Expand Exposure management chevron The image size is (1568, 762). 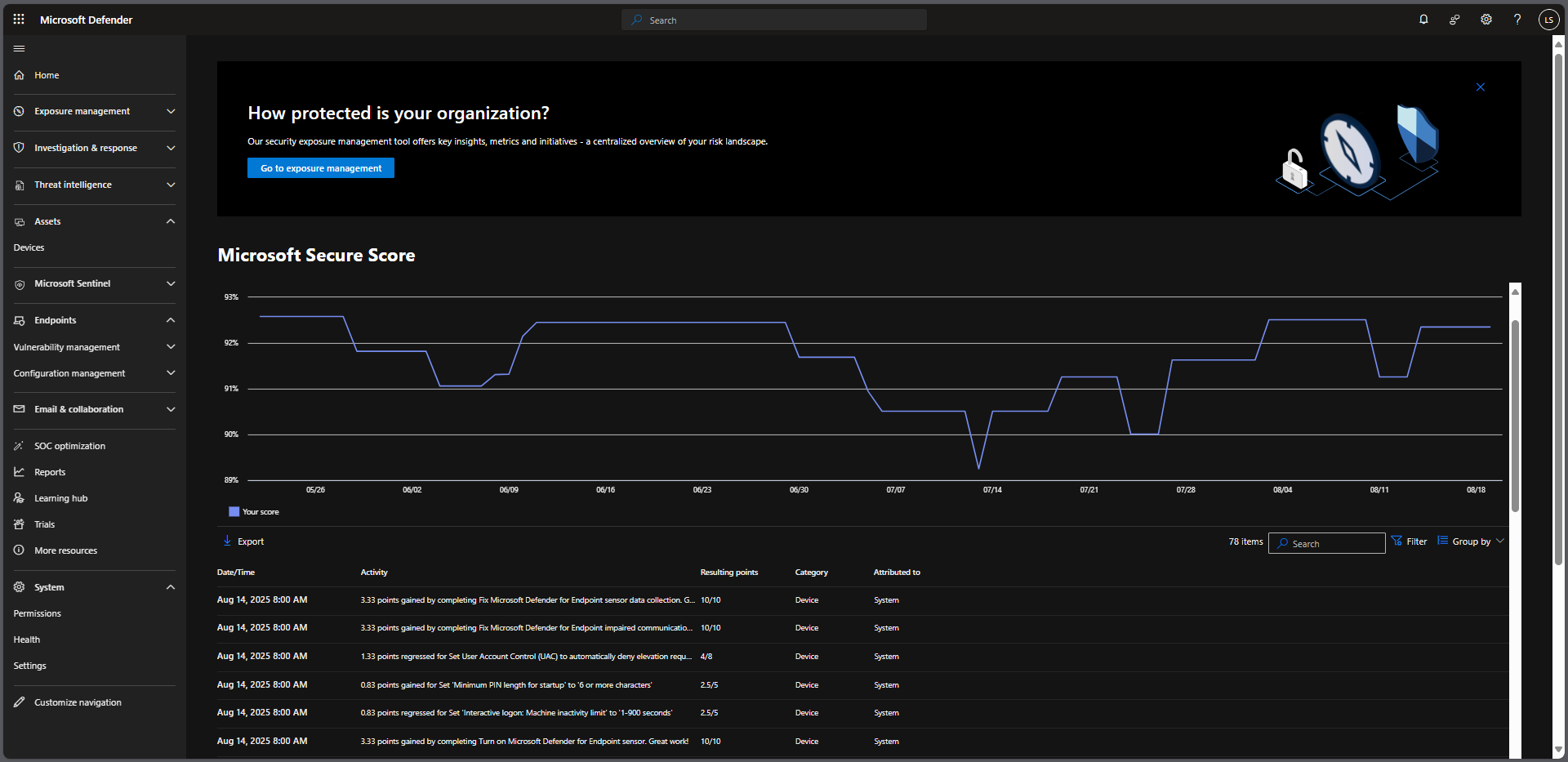pyautogui.click(x=171, y=111)
